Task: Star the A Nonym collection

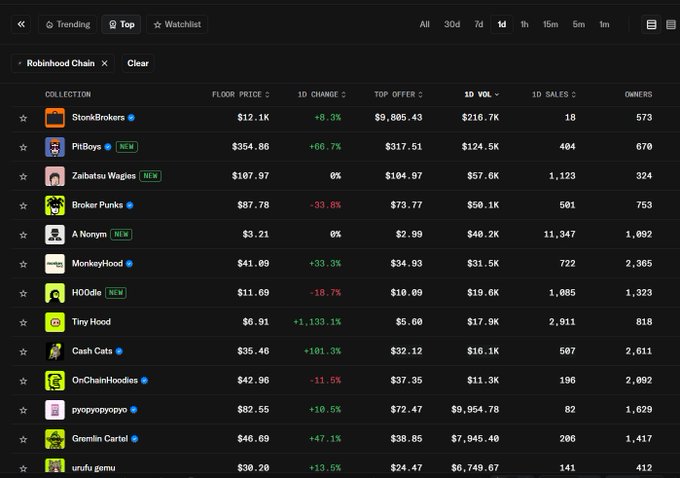Action: (23, 235)
